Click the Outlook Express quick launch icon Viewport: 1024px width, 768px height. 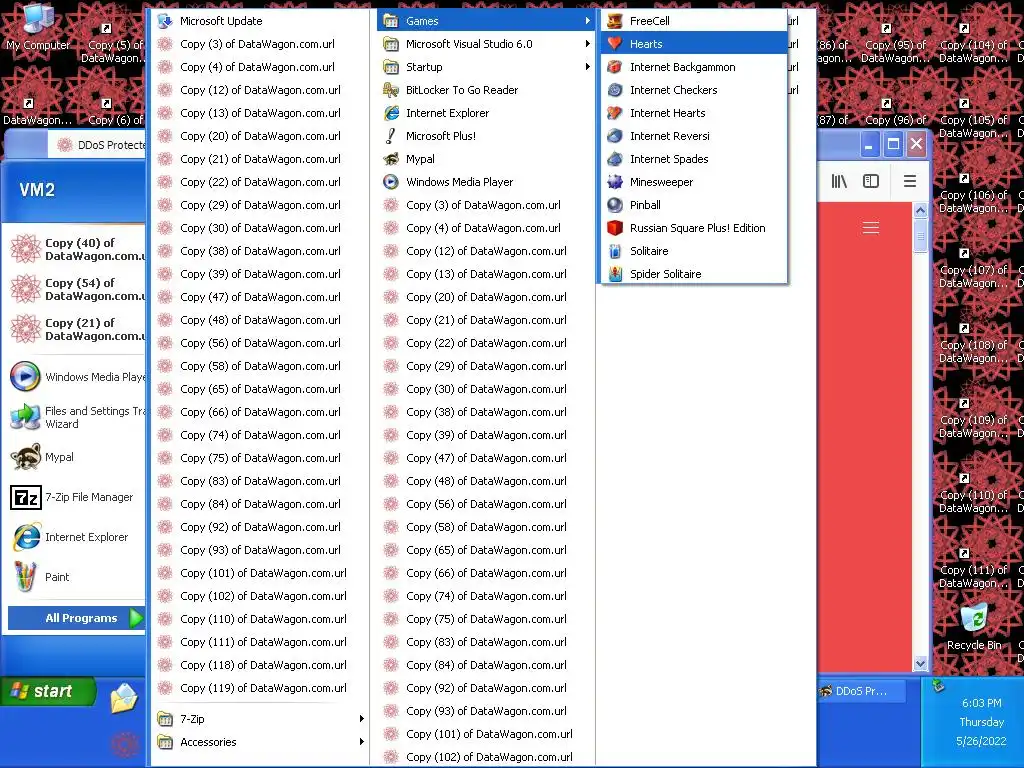(x=124, y=699)
